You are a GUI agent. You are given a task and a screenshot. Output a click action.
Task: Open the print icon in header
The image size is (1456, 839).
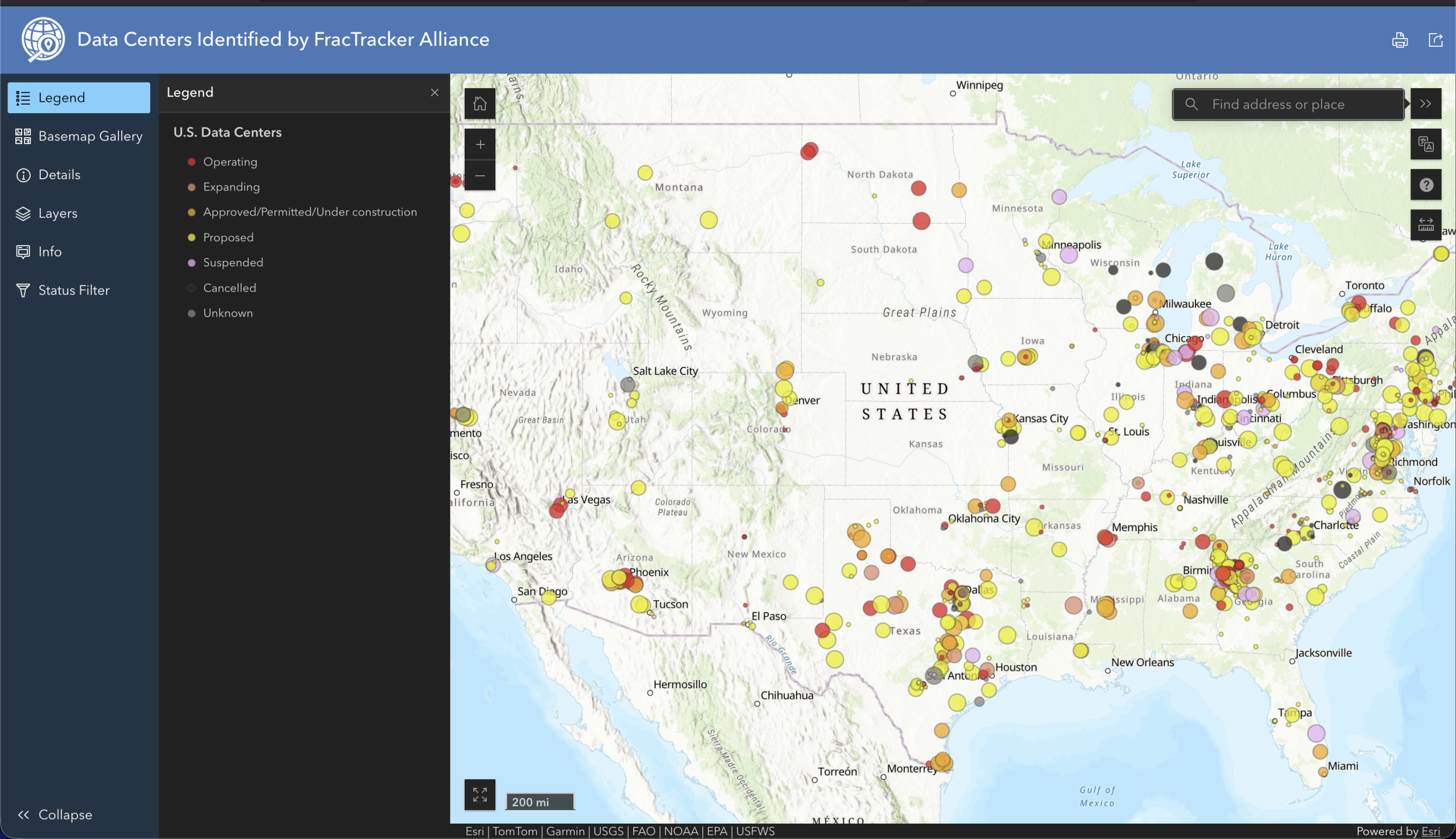(1400, 40)
